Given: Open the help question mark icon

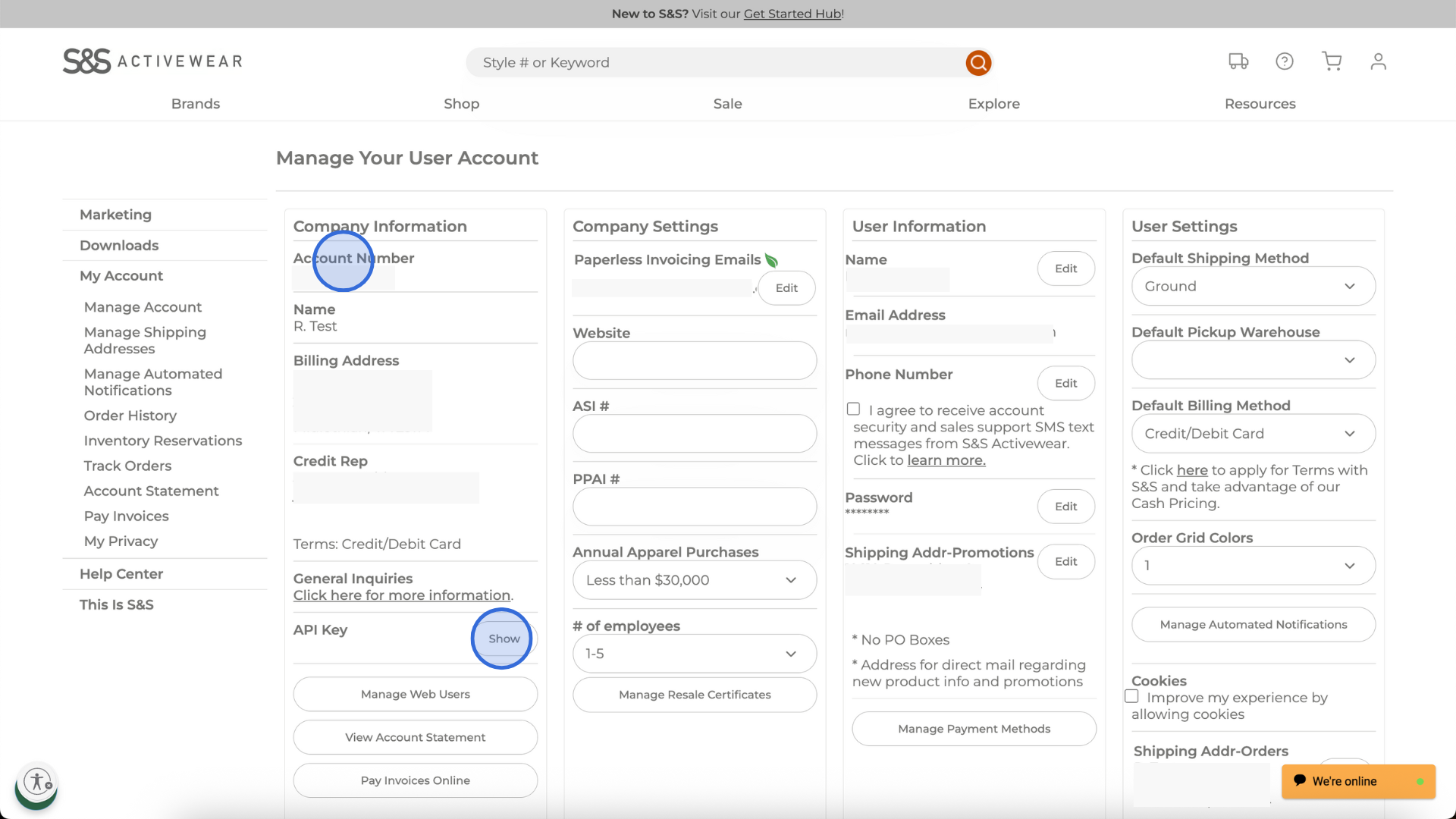Looking at the screenshot, I should [x=1285, y=61].
